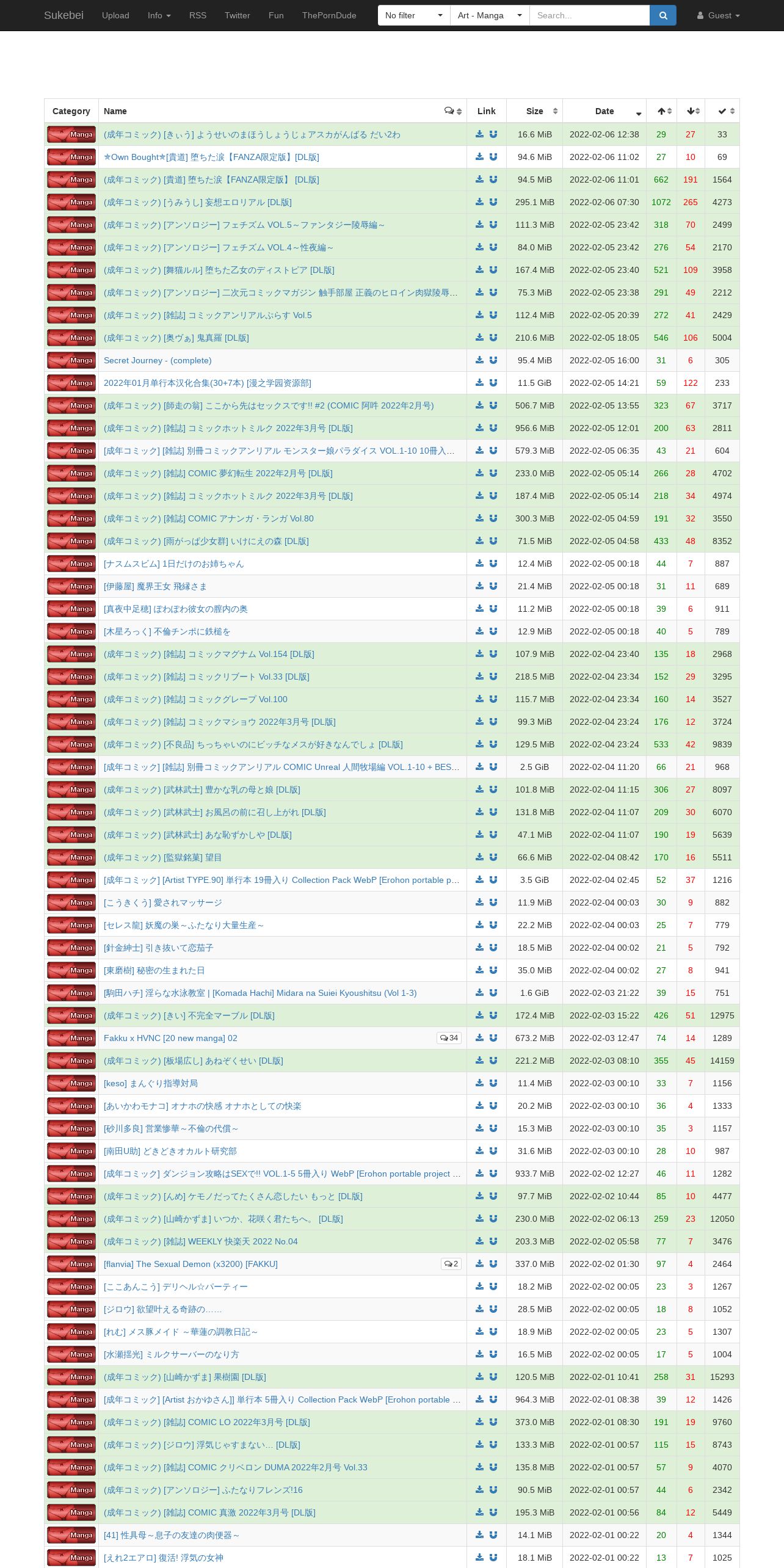Sort table by Name header
Viewport: 784px width, 1568px height.
tap(283, 111)
